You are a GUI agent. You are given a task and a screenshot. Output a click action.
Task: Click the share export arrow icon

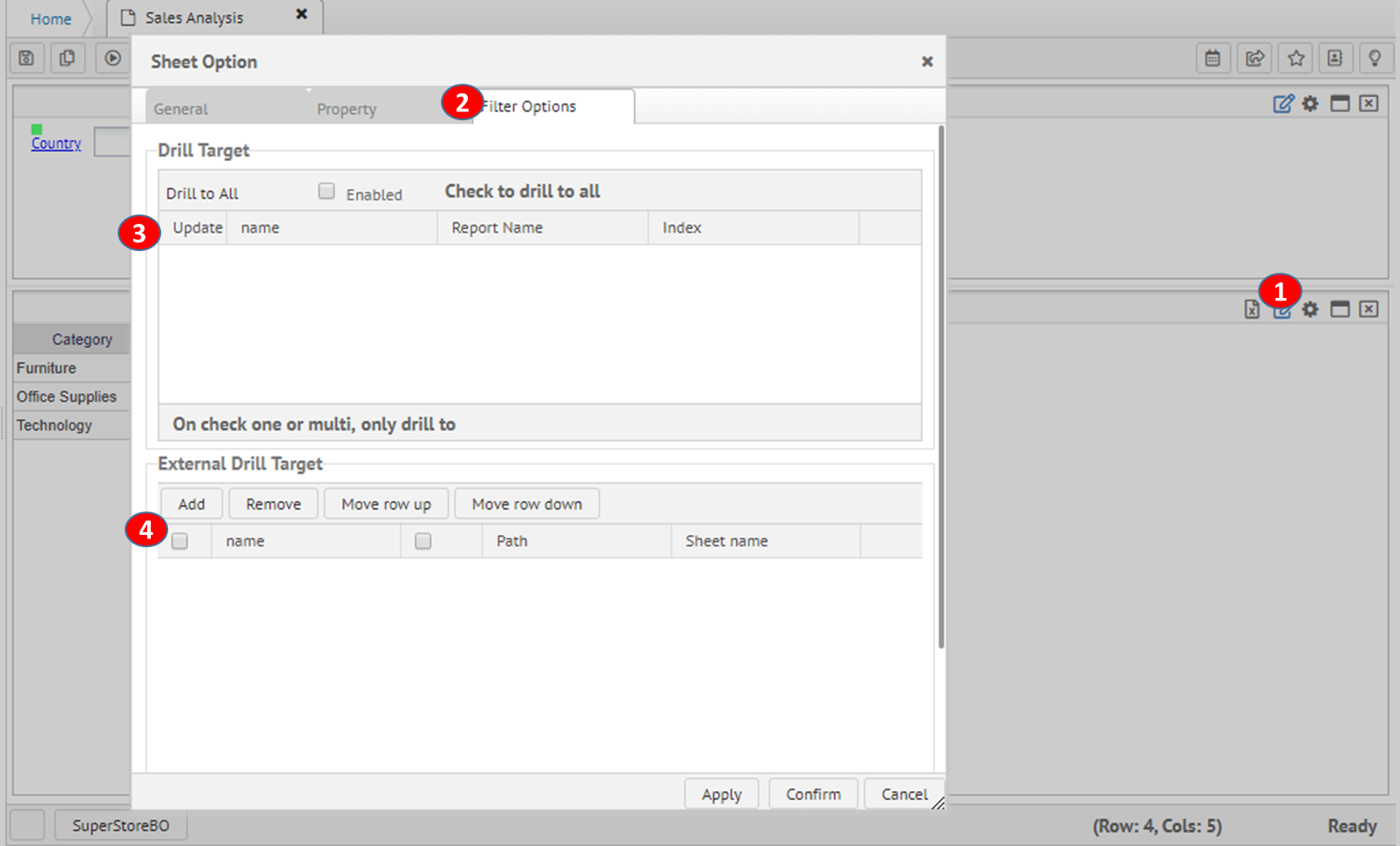coord(1255,58)
